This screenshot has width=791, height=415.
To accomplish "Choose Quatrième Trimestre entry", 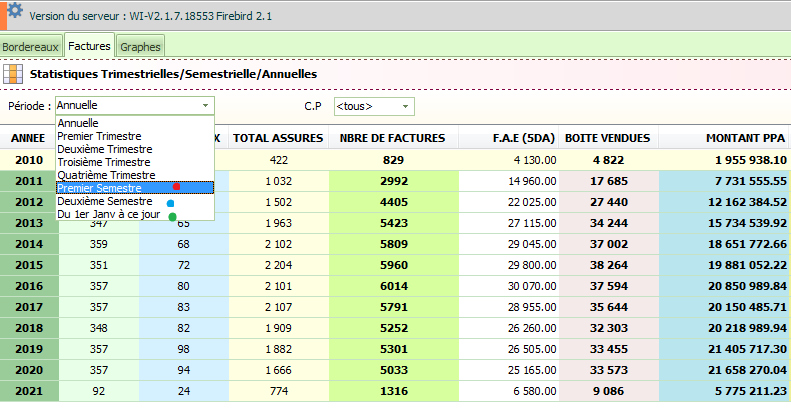I will click(105, 175).
